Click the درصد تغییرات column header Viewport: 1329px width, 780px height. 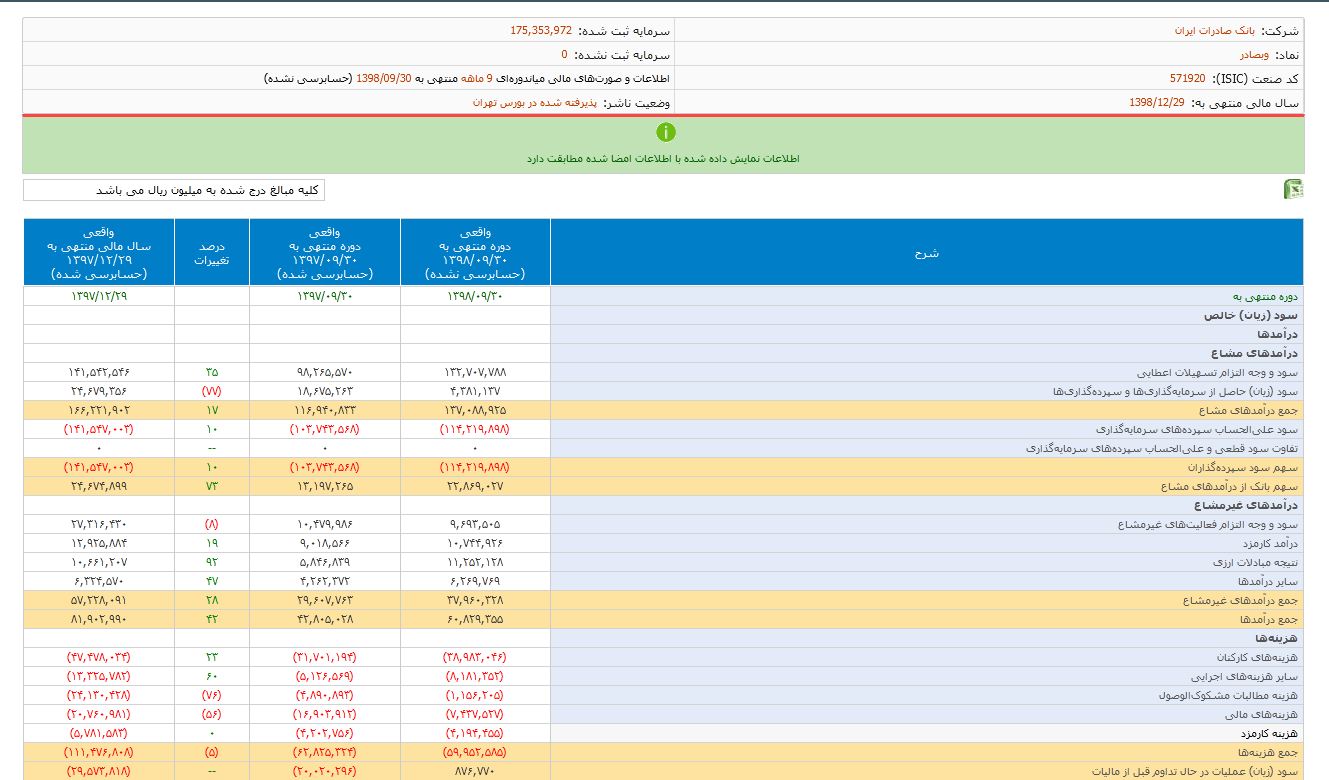(211, 253)
